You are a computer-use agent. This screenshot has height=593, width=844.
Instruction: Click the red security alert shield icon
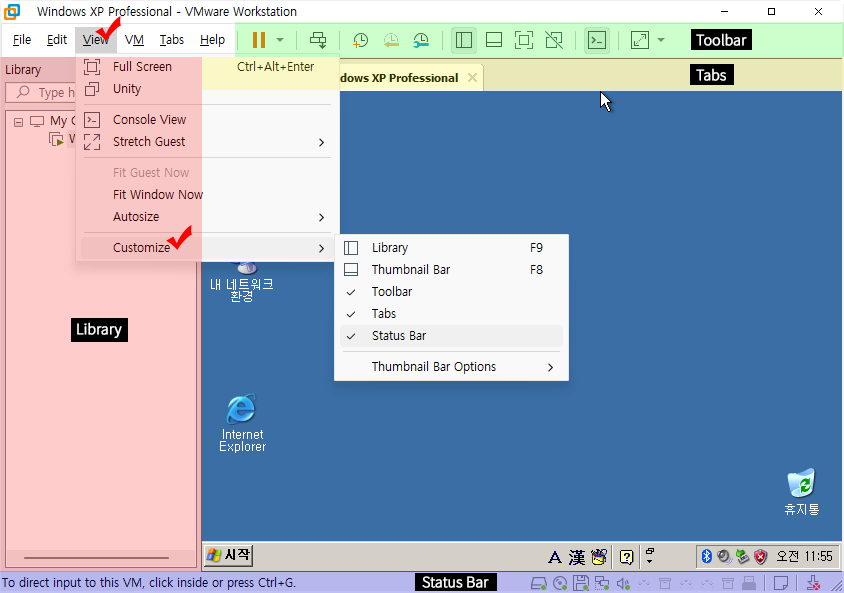click(761, 556)
